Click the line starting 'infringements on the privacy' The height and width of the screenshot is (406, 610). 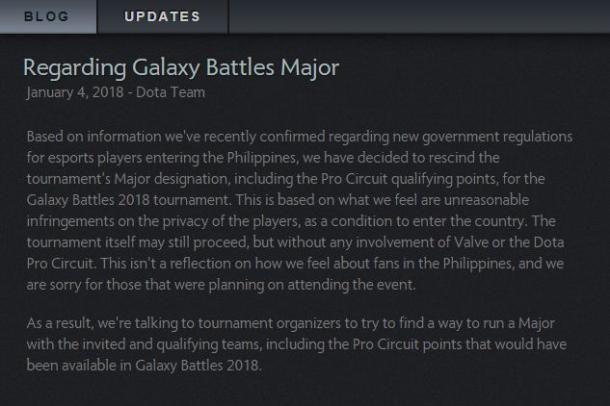pos(291,222)
